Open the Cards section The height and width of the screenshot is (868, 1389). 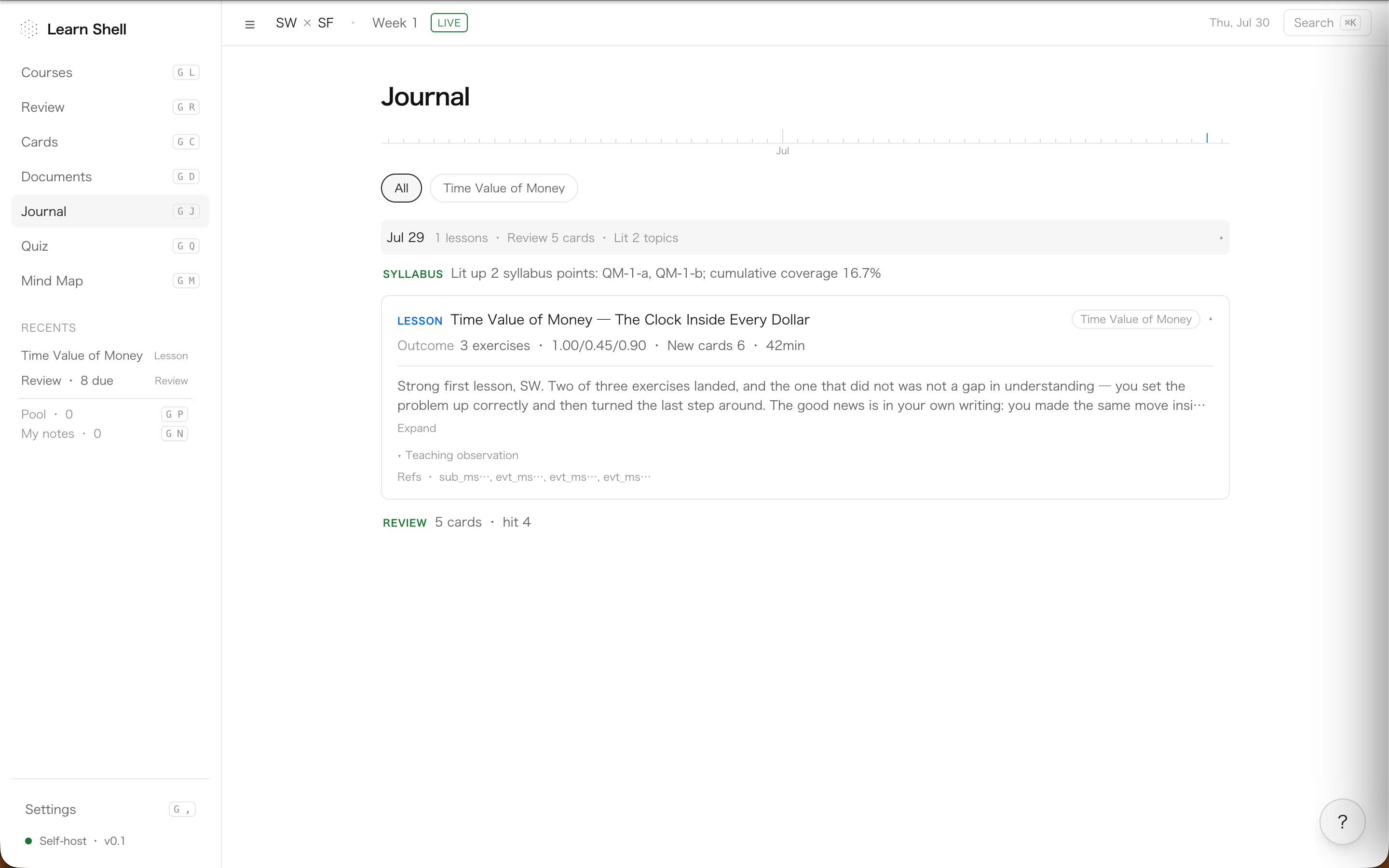[110, 142]
